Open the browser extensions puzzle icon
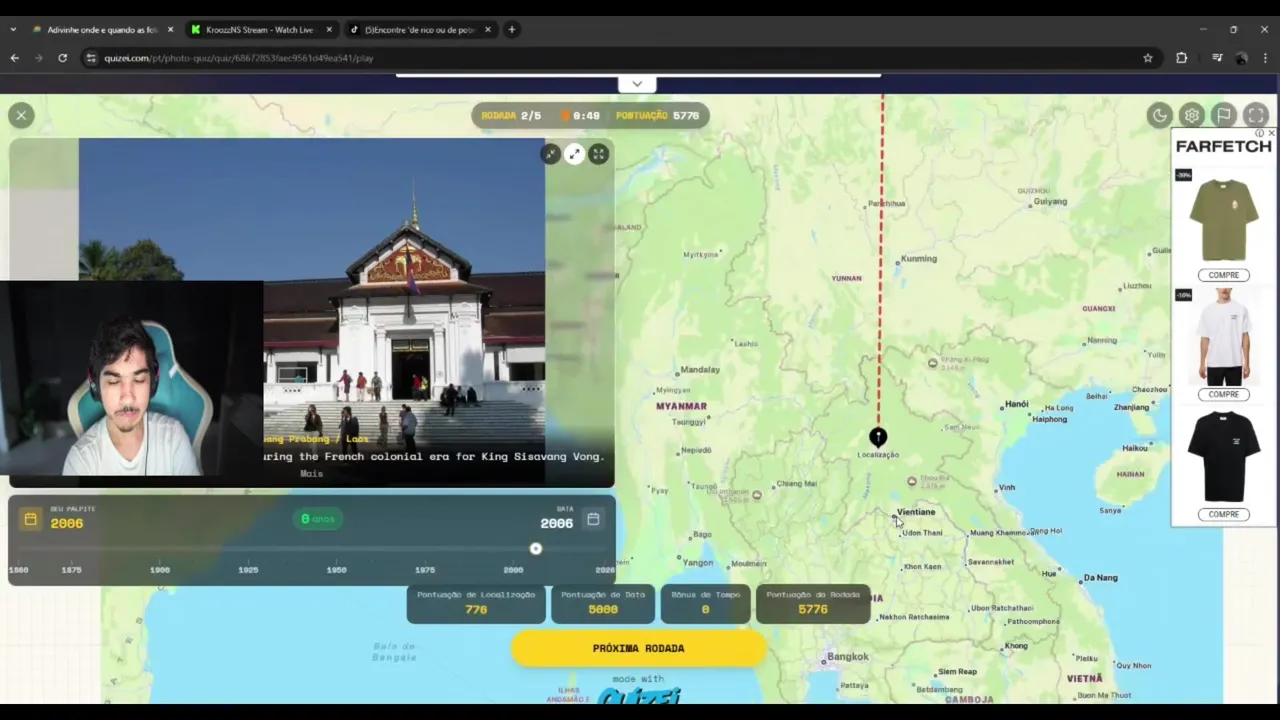This screenshot has height=720, width=1280. click(x=1182, y=58)
